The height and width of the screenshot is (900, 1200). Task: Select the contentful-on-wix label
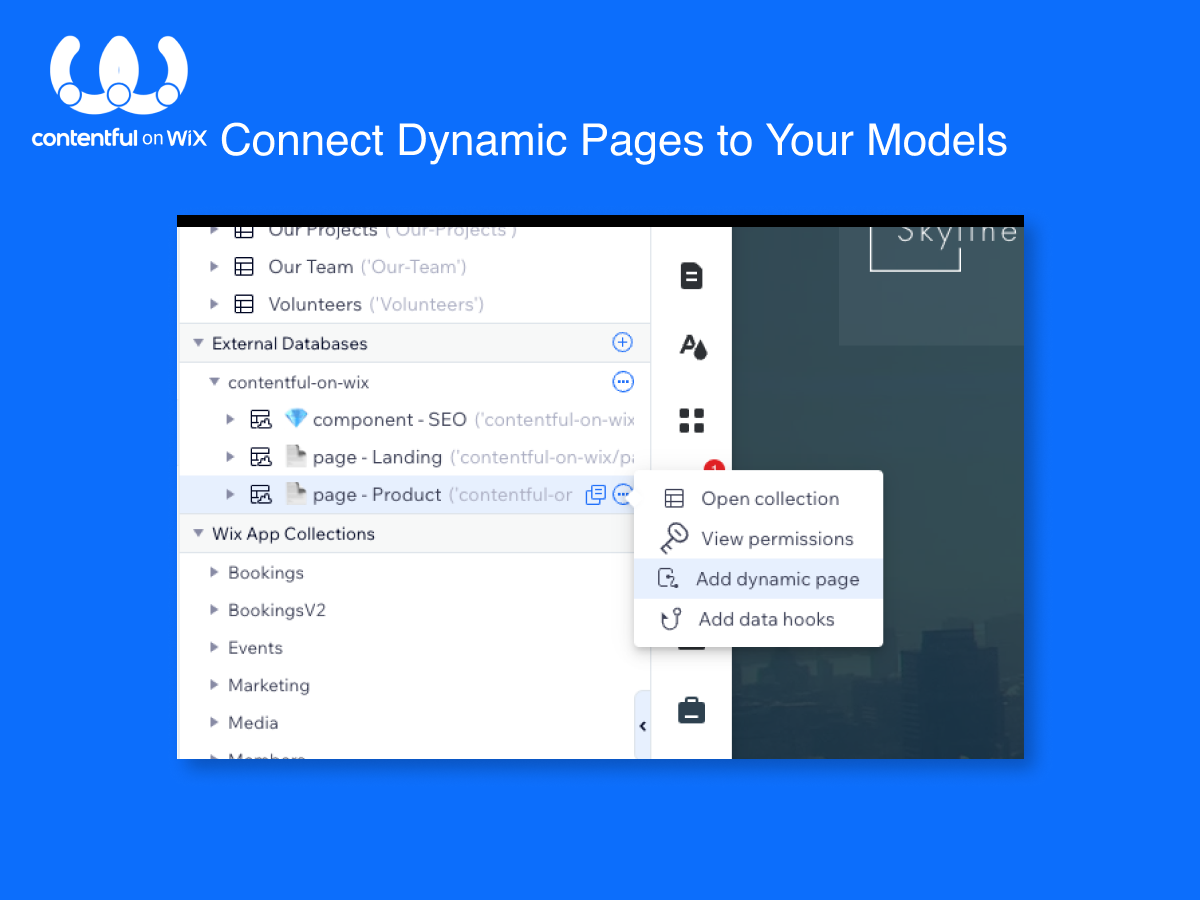[x=299, y=382]
